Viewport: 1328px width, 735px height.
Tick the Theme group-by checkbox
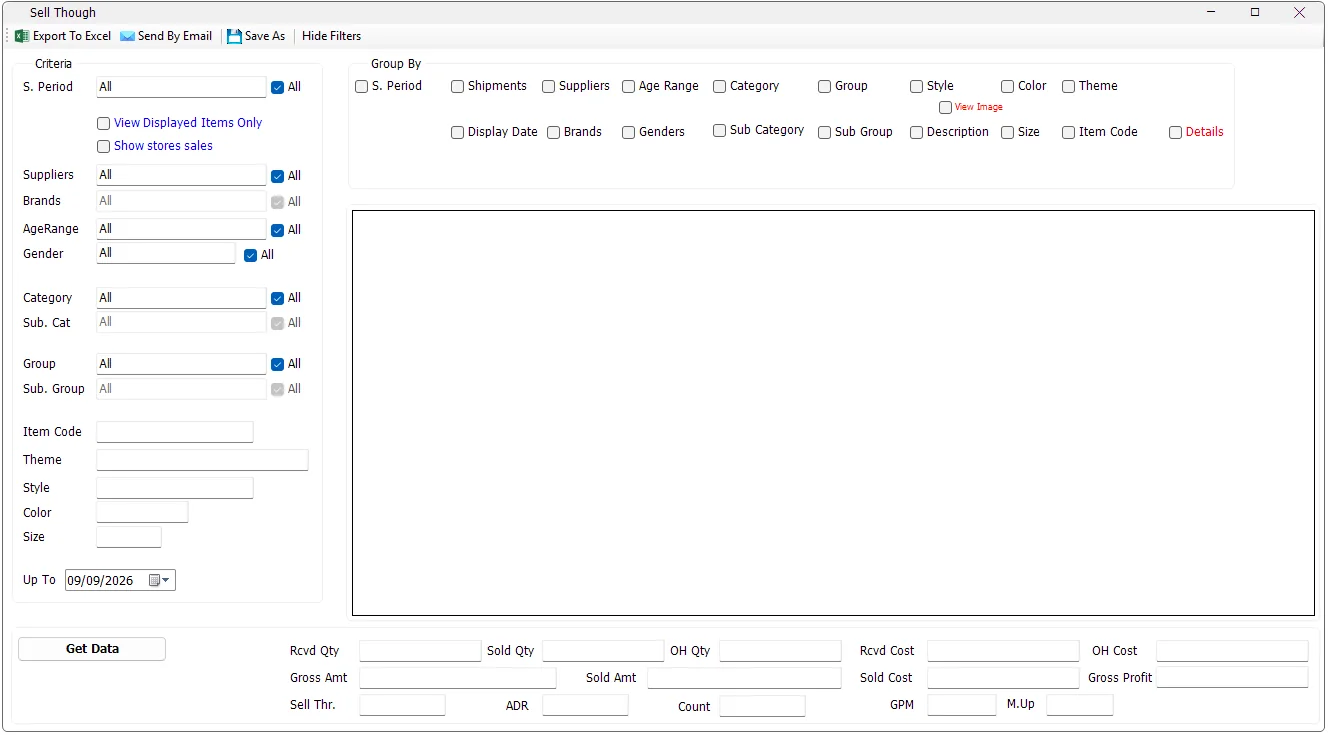(1068, 87)
